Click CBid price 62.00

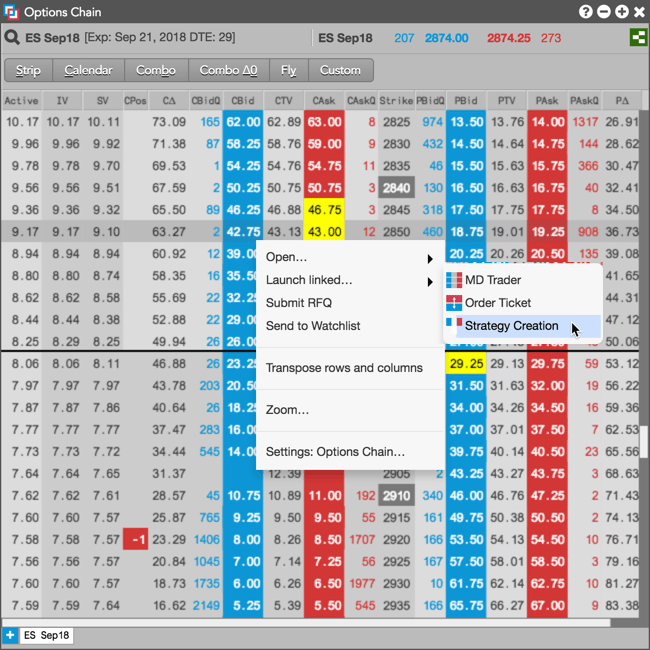pyautogui.click(x=243, y=122)
